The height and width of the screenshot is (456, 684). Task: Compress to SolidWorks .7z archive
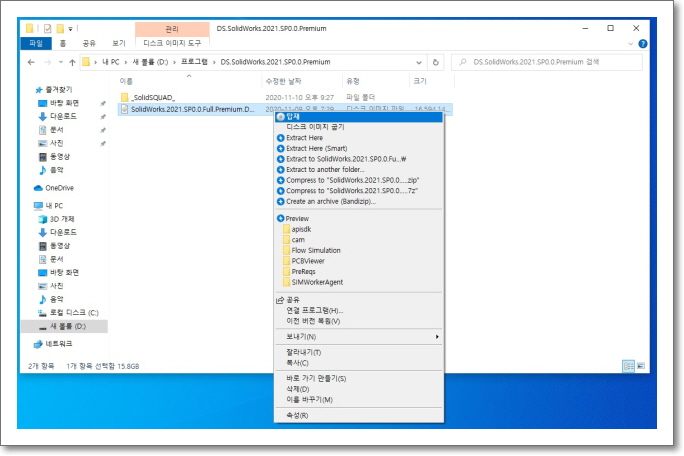[x=359, y=191]
